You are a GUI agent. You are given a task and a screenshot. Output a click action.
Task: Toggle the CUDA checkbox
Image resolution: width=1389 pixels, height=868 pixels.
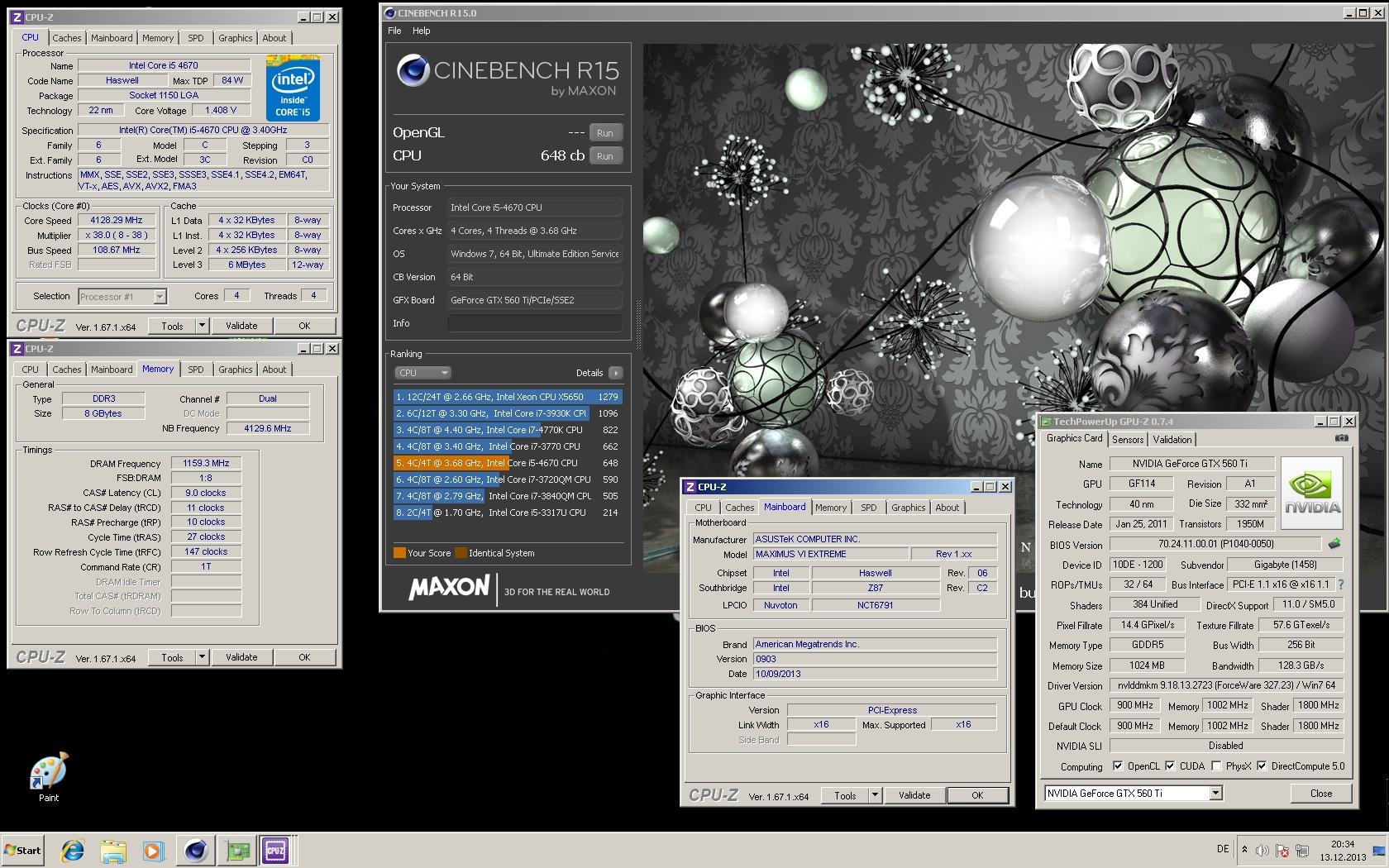pyautogui.click(x=1170, y=766)
